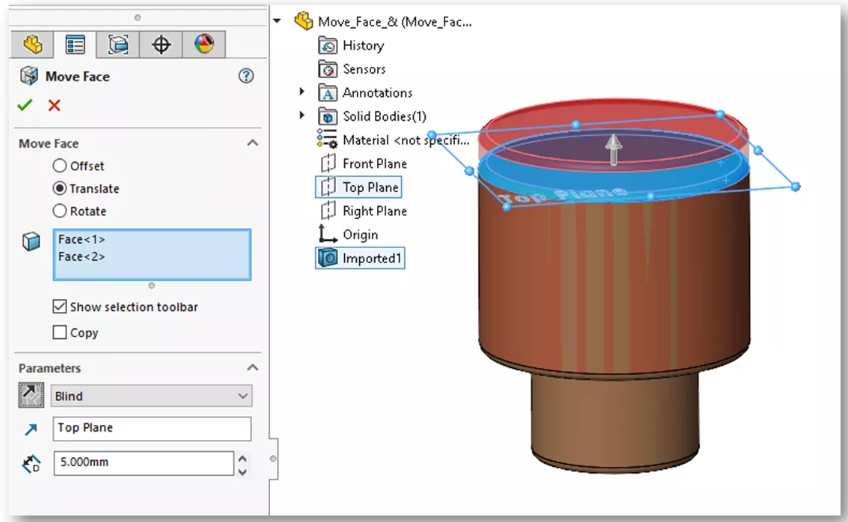This screenshot has width=848, height=522.
Task: Click the Imported1 feature icon
Action: (x=328, y=258)
